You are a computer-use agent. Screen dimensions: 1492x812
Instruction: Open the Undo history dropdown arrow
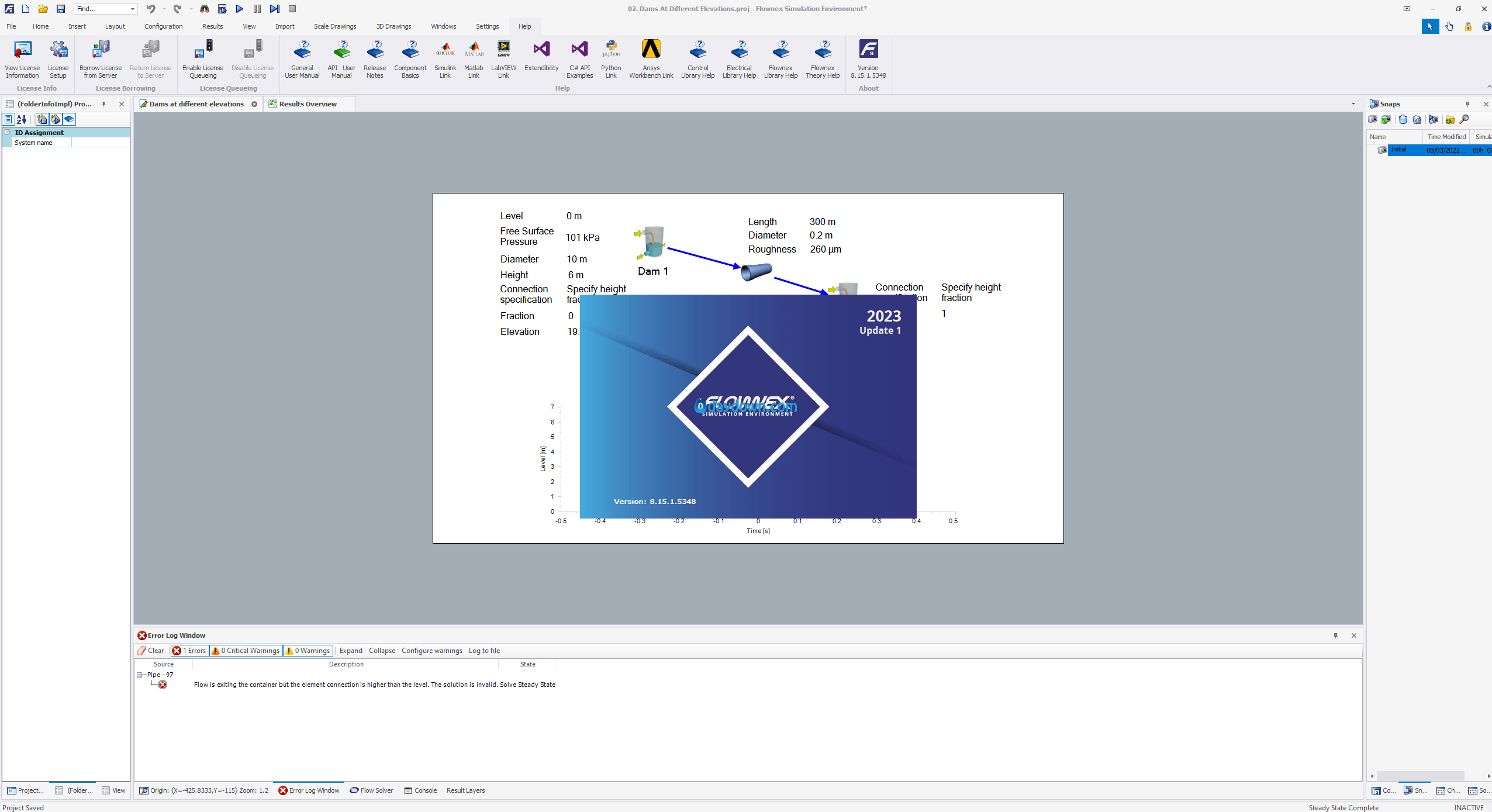[164, 9]
